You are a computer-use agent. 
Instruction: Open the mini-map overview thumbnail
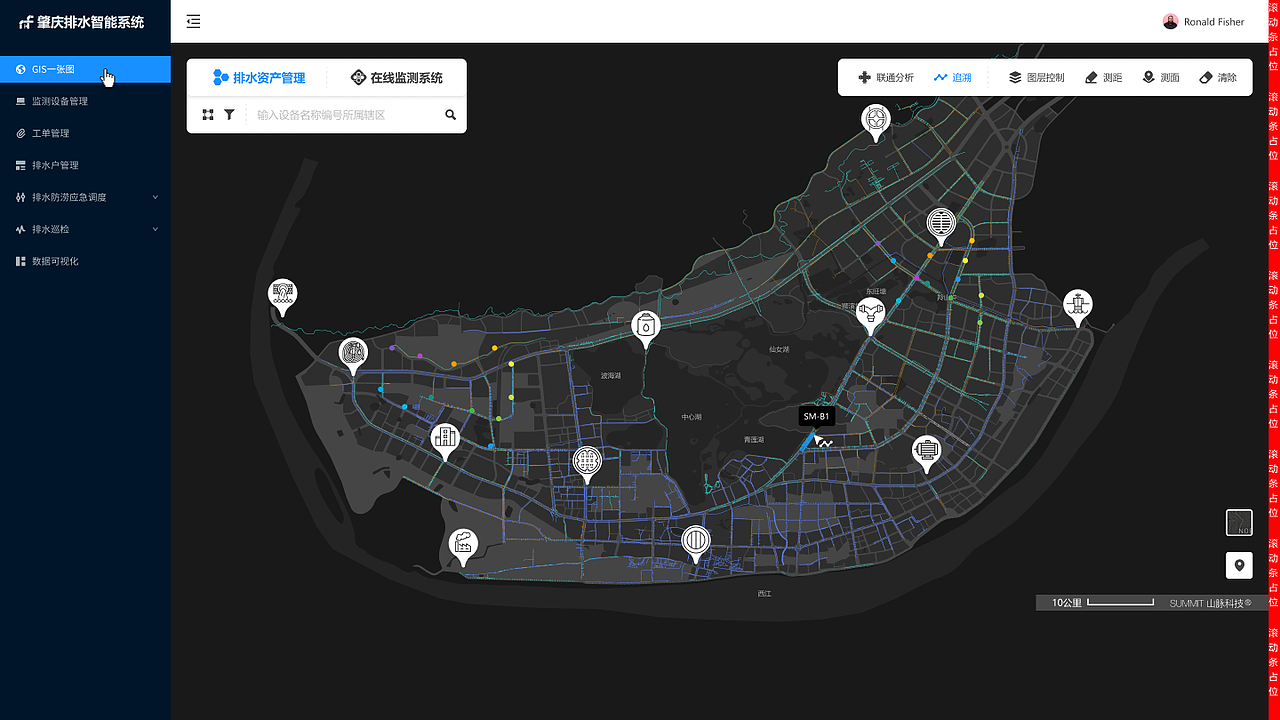(x=1239, y=522)
